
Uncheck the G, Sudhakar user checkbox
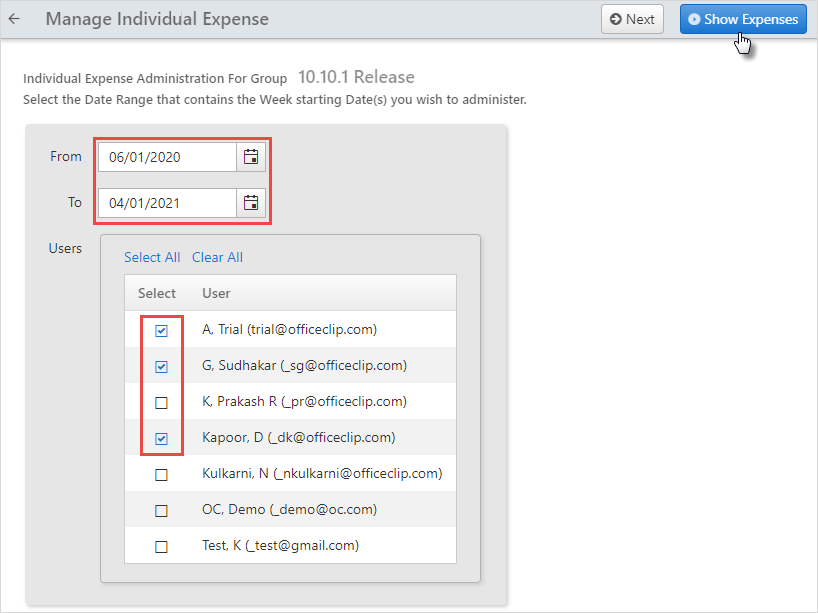tap(161, 367)
